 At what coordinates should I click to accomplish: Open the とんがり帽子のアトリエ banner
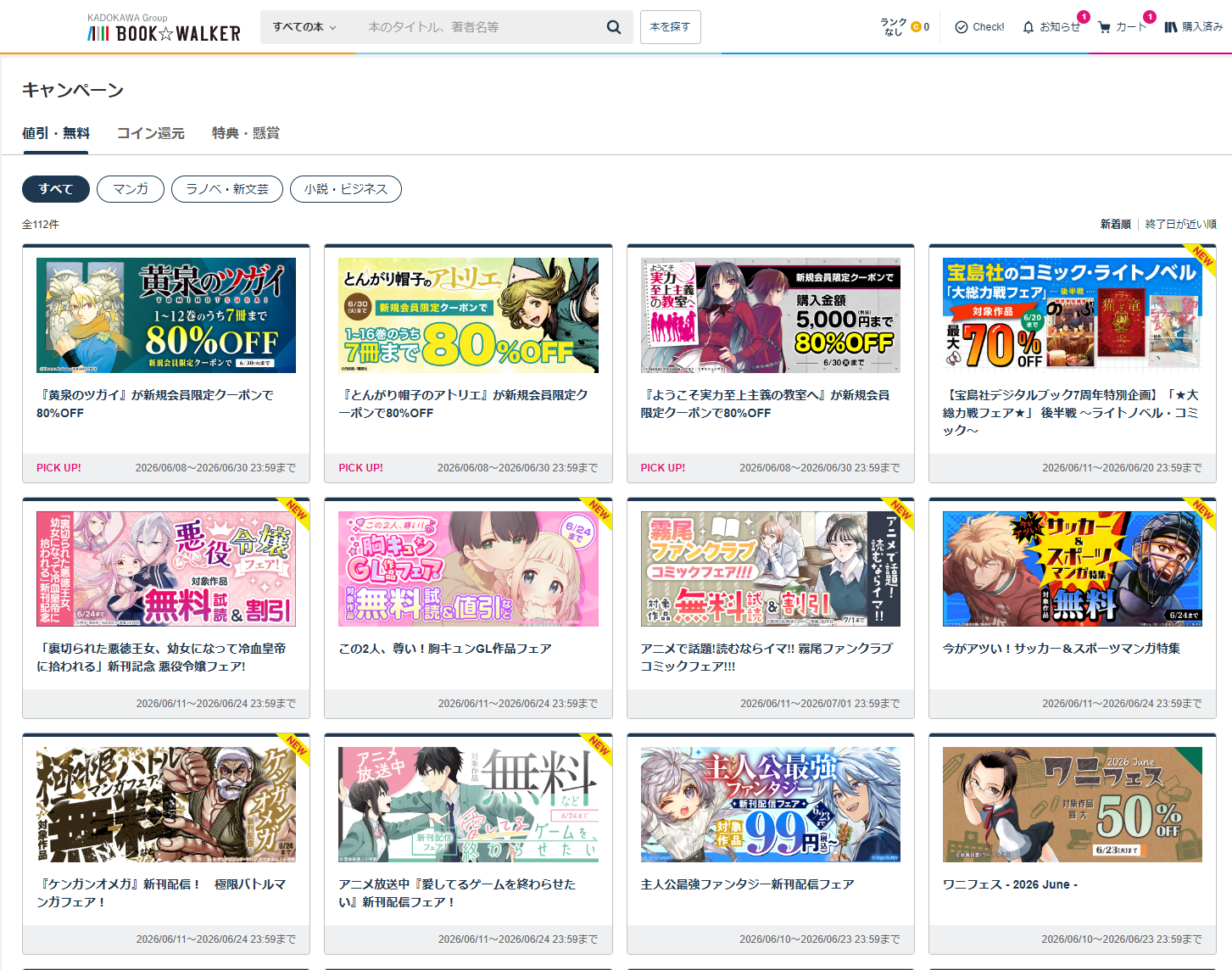coord(468,315)
